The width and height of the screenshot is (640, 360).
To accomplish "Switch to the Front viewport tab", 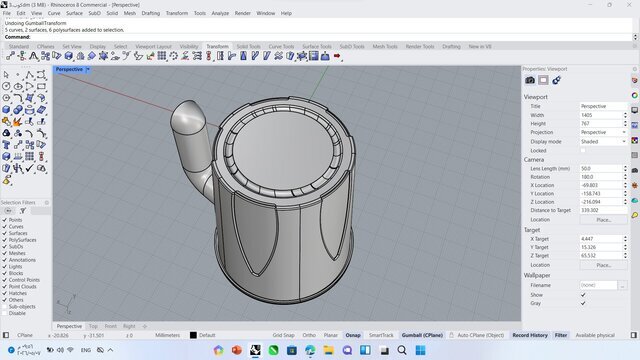I will [111, 326].
